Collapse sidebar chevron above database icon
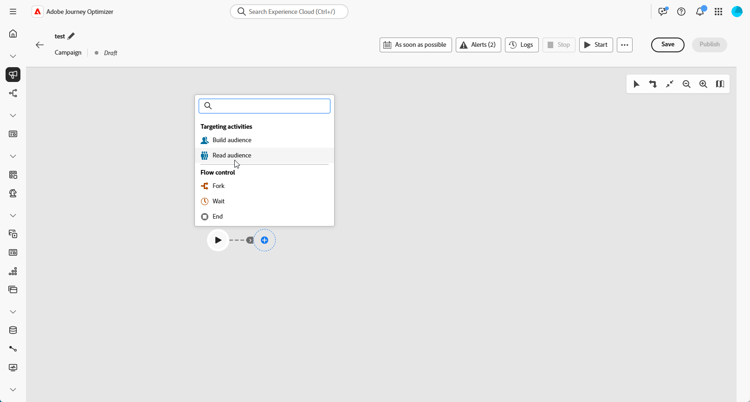This screenshot has width=750, height=402. click(x=13, y=312)
